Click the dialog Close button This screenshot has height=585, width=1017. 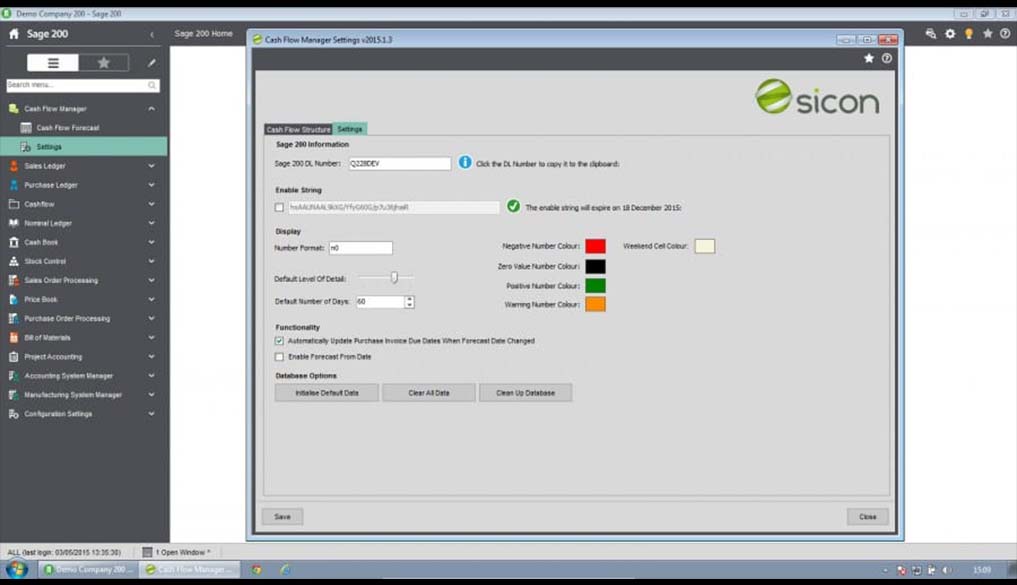868,517
